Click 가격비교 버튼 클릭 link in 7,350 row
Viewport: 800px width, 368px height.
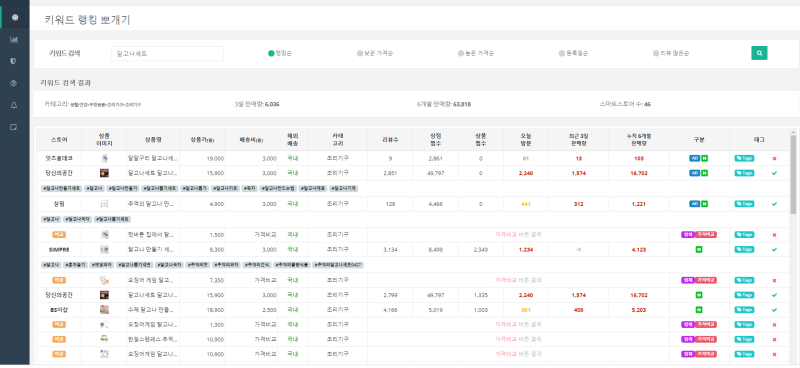(518, 280)
